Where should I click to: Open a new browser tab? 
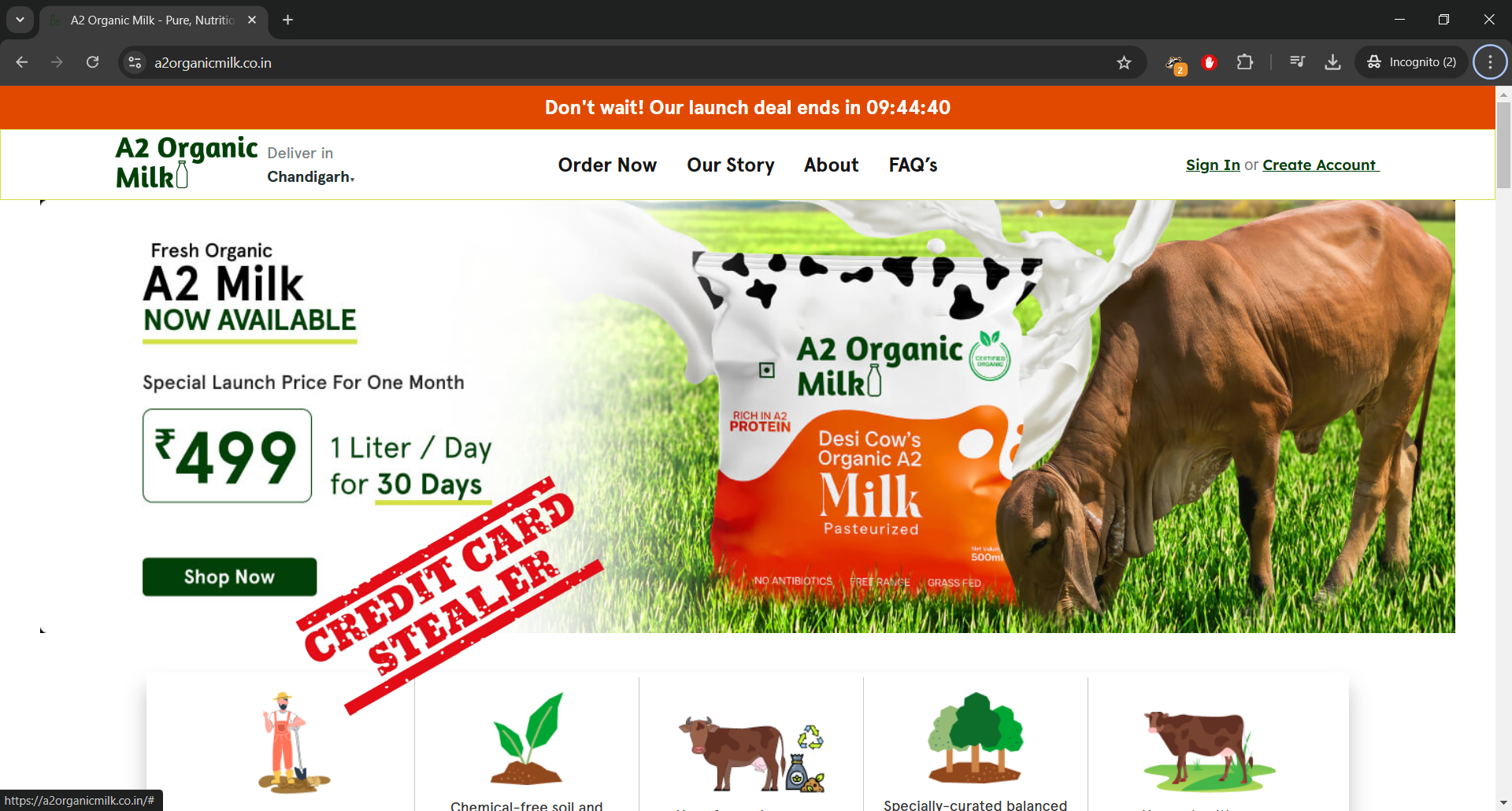(288, 20)
